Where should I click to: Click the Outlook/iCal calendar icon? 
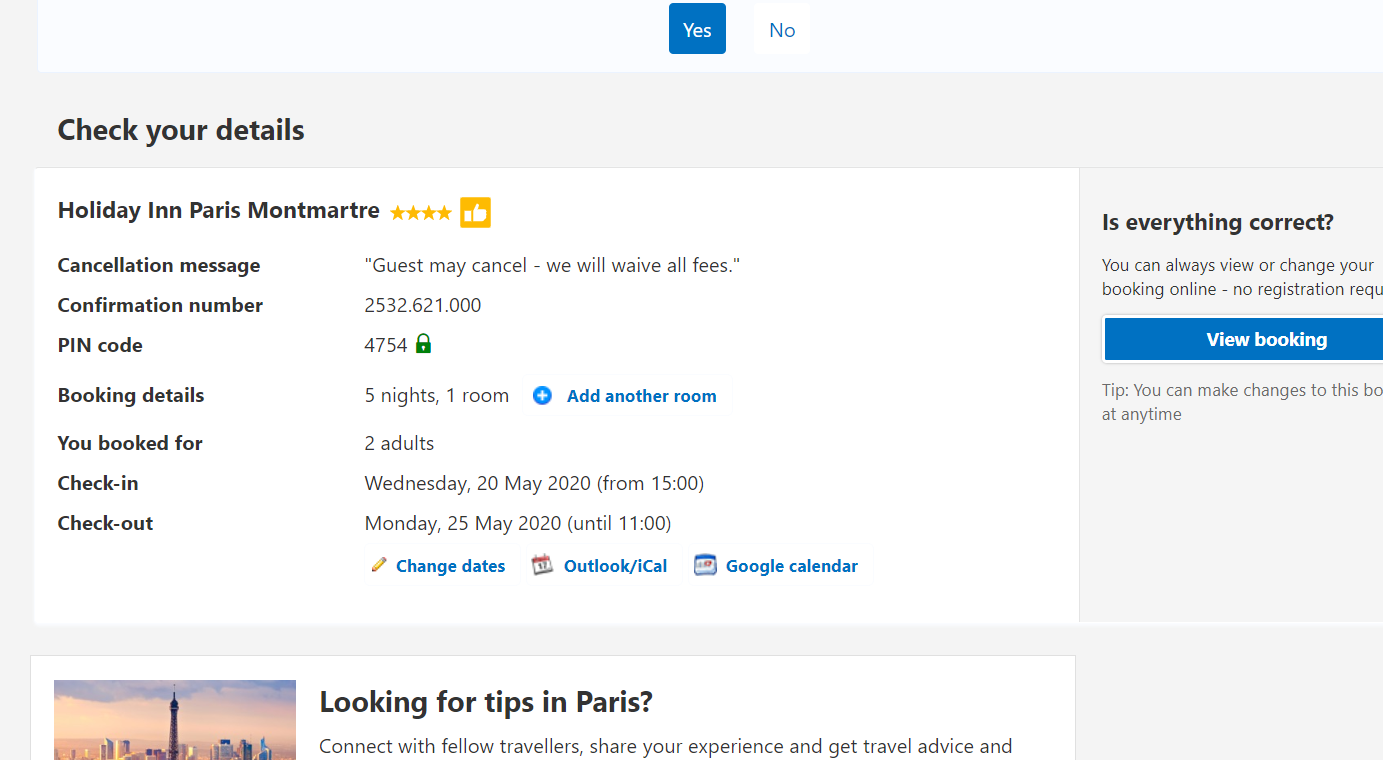(x=542, y=565)
